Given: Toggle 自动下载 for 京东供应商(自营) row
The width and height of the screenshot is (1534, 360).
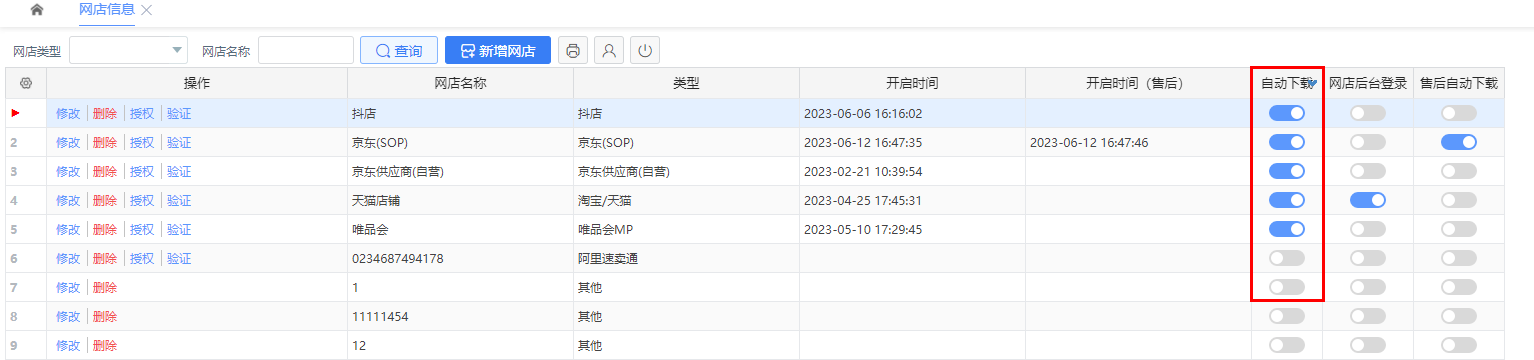Looking at the screenshot, I should 1287,172.
